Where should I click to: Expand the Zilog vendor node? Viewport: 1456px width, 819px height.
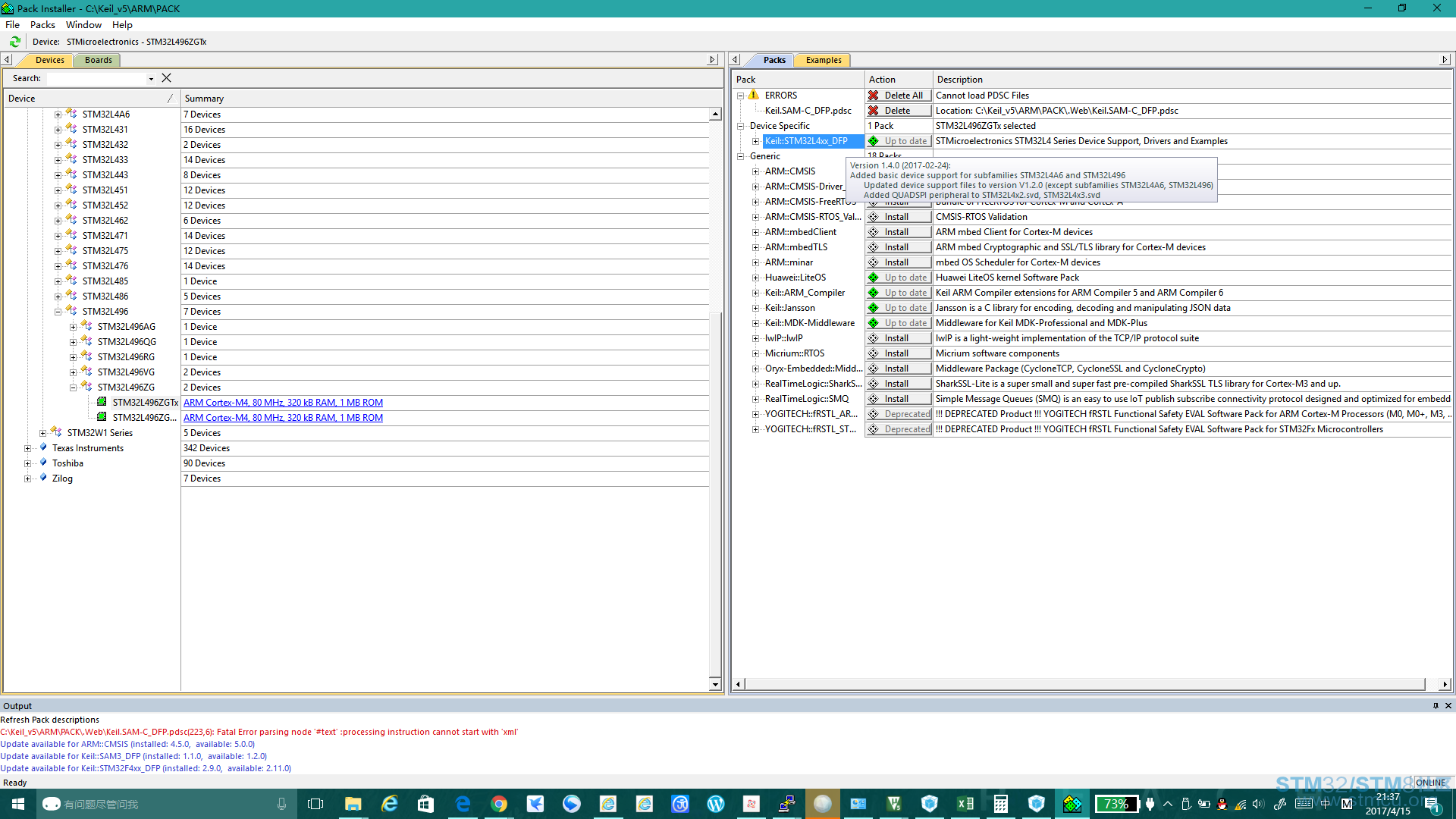click(x=28, y=479)
